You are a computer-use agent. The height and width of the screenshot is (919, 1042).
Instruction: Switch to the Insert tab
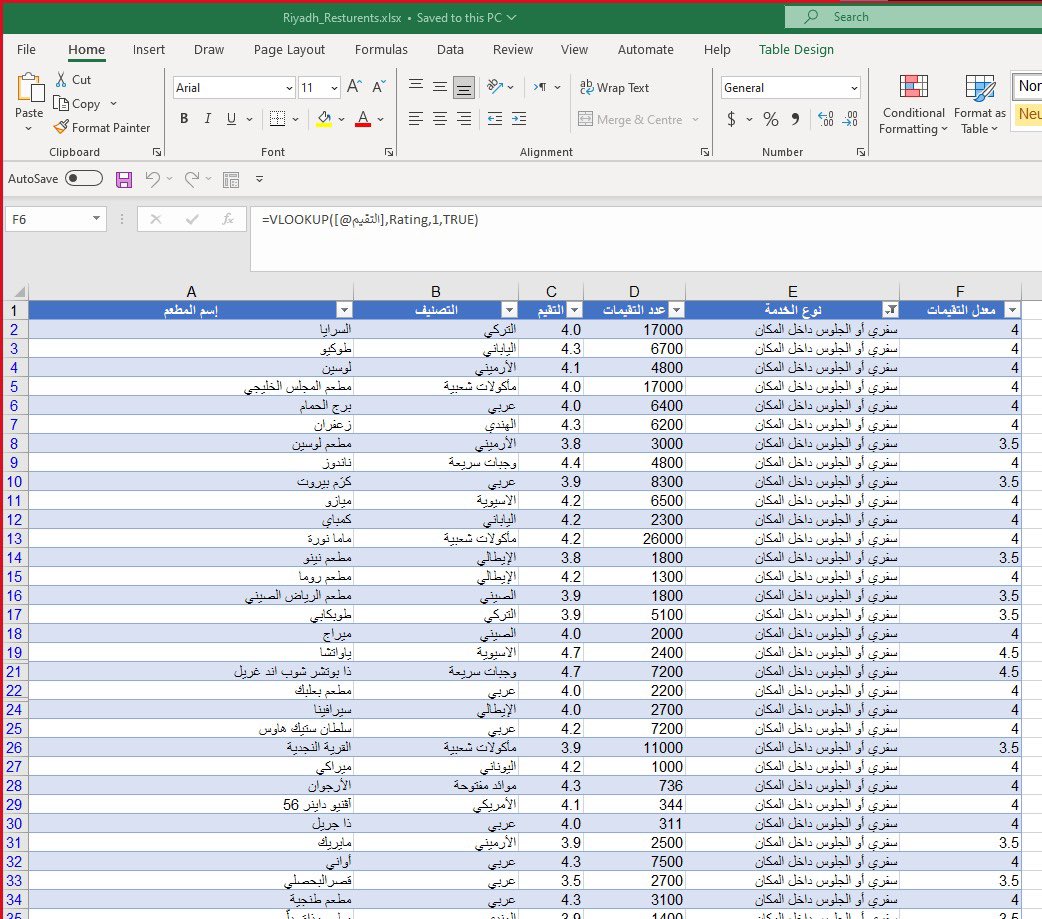point(148,49)
